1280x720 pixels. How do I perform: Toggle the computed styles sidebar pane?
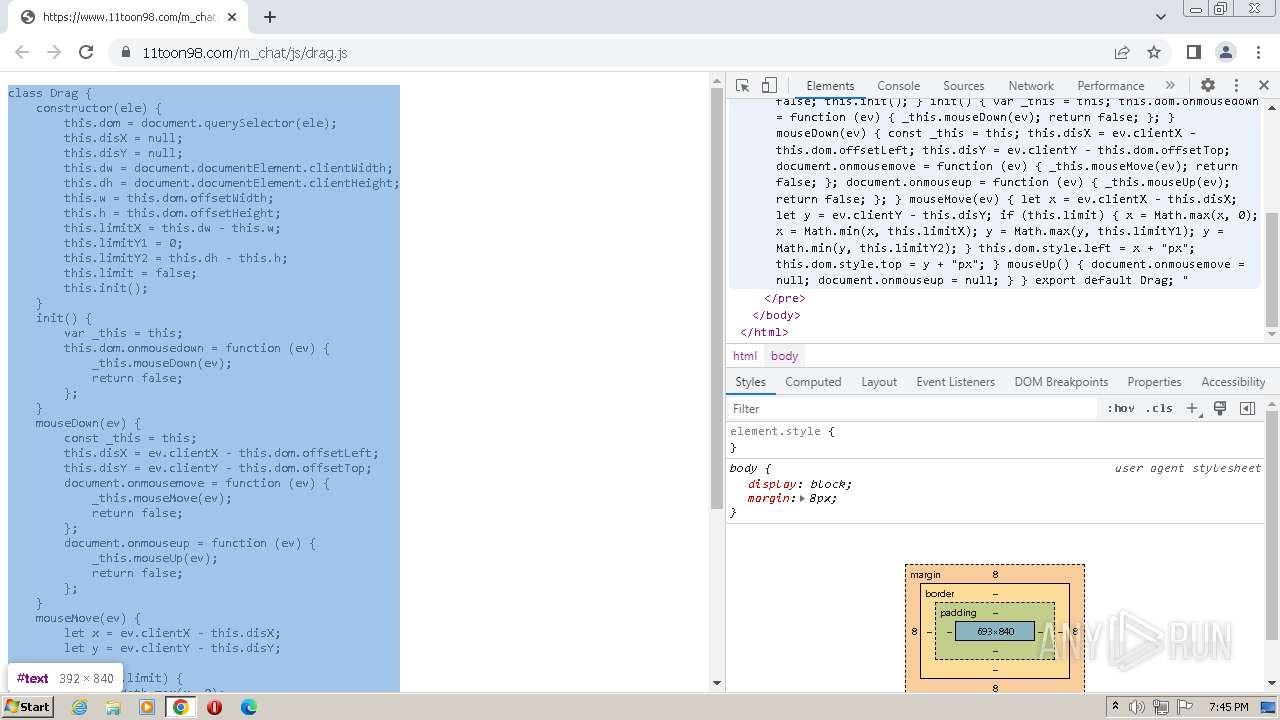[1247, 409]
